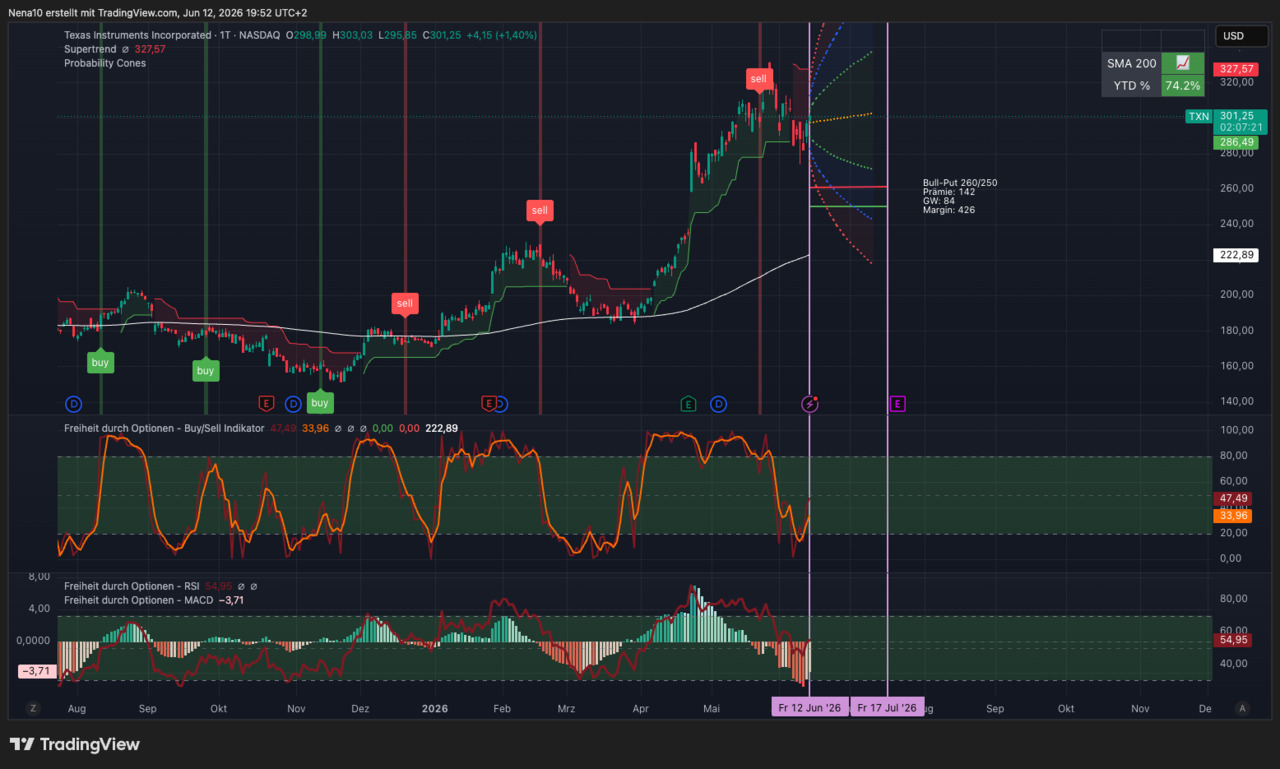This screenshot has height=769, width=1280.
Task: Select the Supertrend indicator legend
Action: [x=90, y=49]
